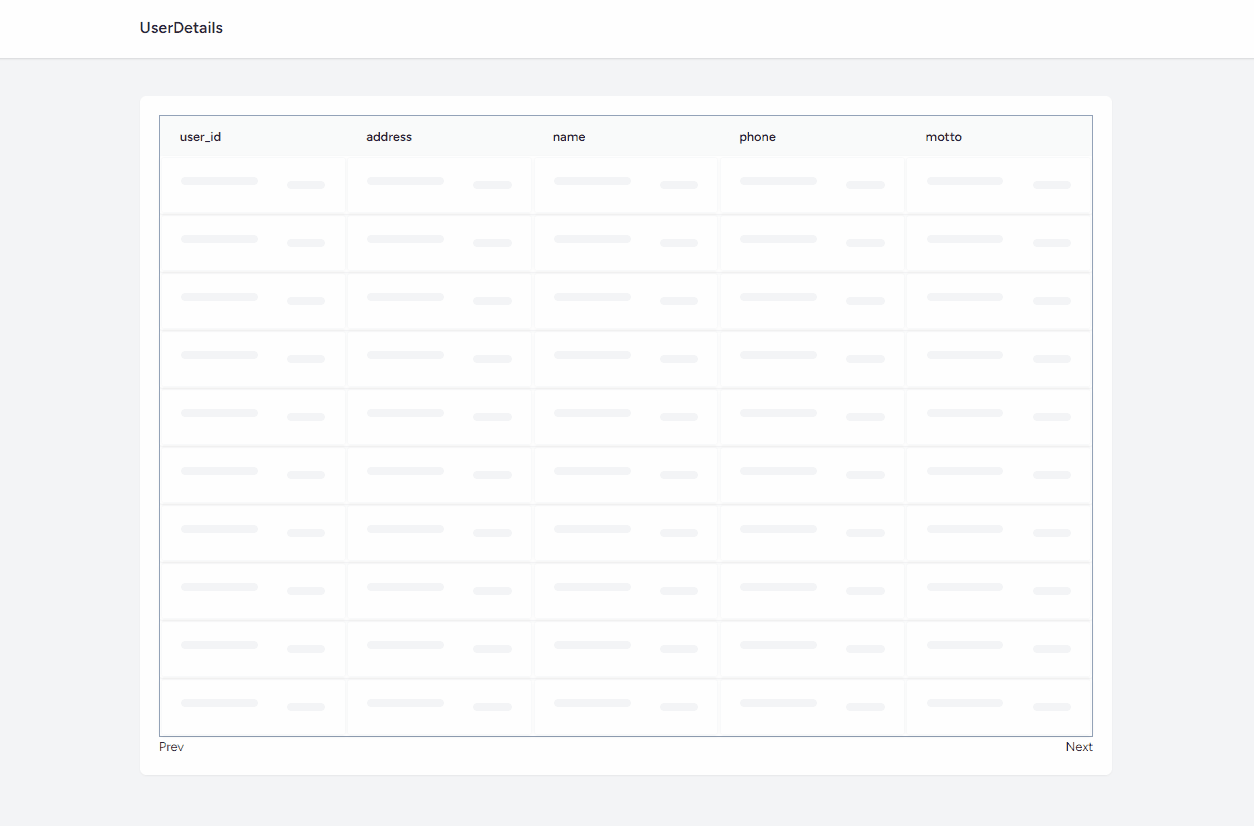The image size is (1254, 826).
Task: Click the table header row area
Action: click(625, 137)
